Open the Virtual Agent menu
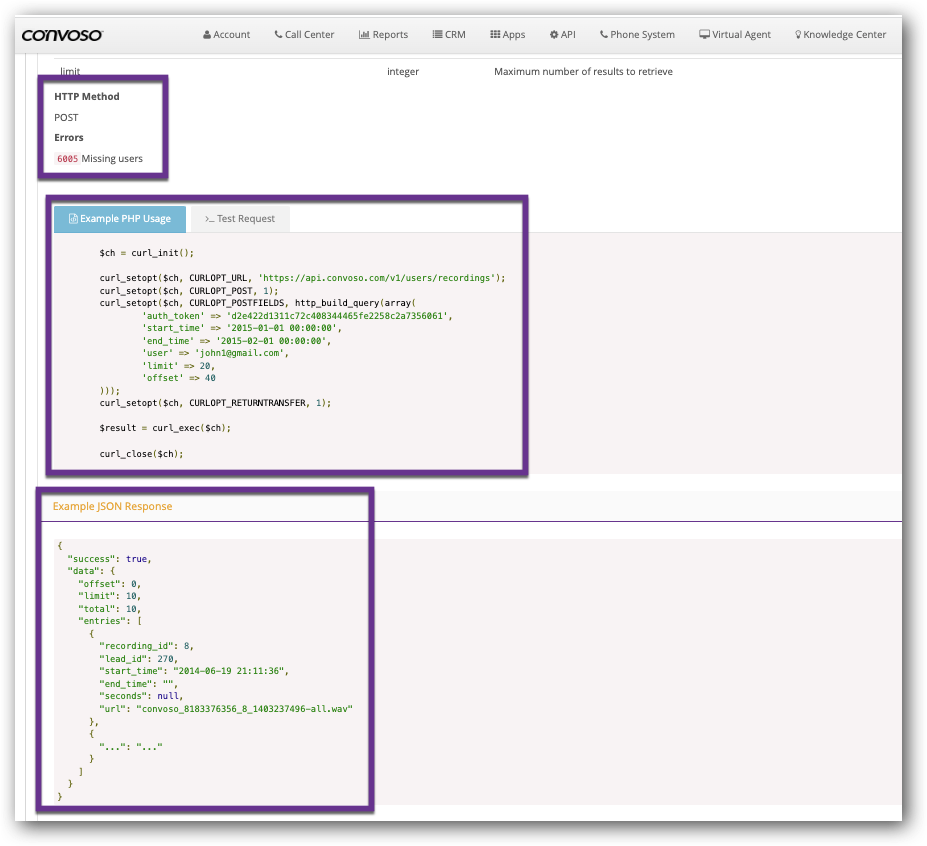Image resolution: width=927 pixels, height=846 pixels. tap(735, 35)
